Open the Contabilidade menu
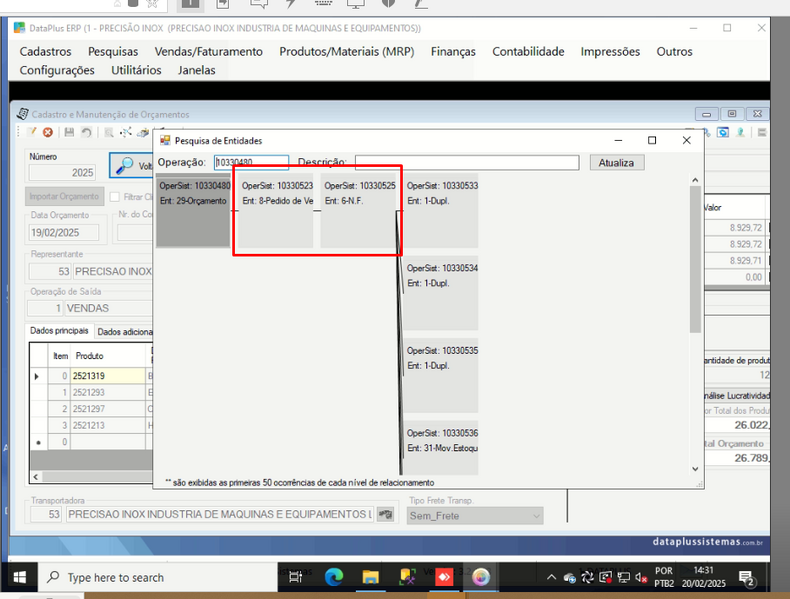Image resolution: width=790 pixels, height=599 pixels. [528, 51]
